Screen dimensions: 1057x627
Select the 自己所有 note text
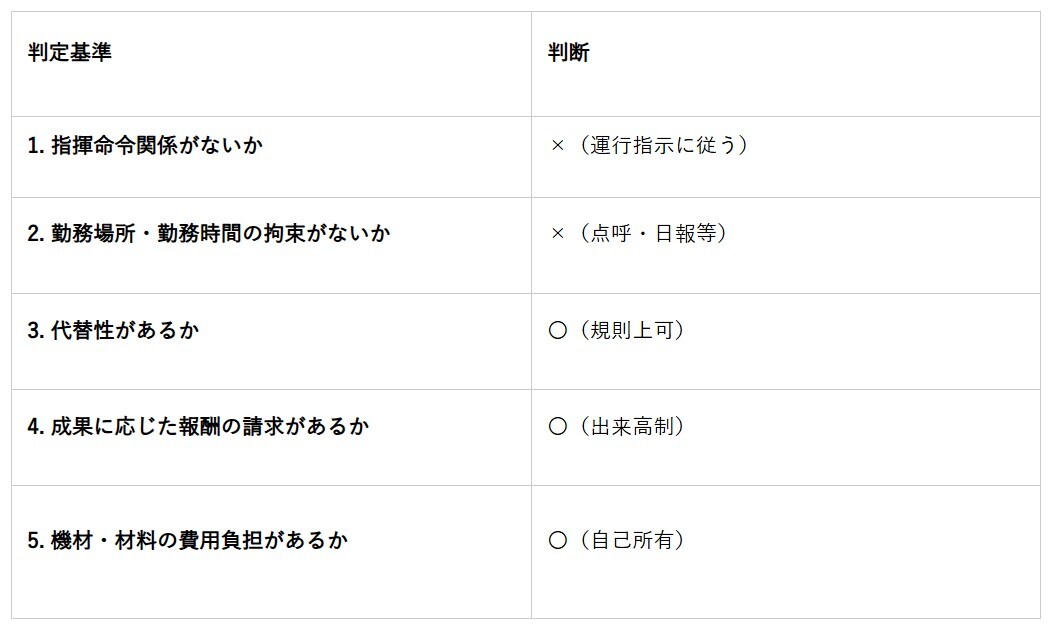pos(627,540)
